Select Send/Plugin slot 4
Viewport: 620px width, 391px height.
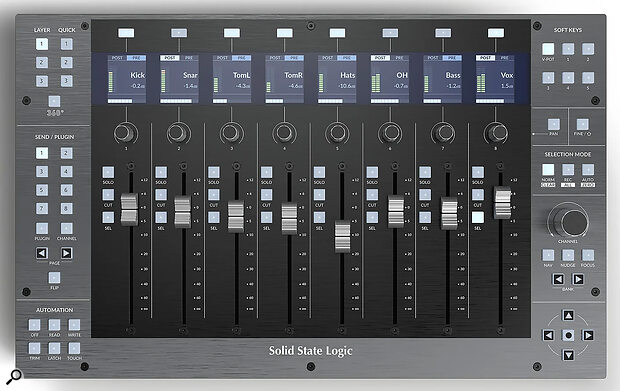(x=66, y=172)
